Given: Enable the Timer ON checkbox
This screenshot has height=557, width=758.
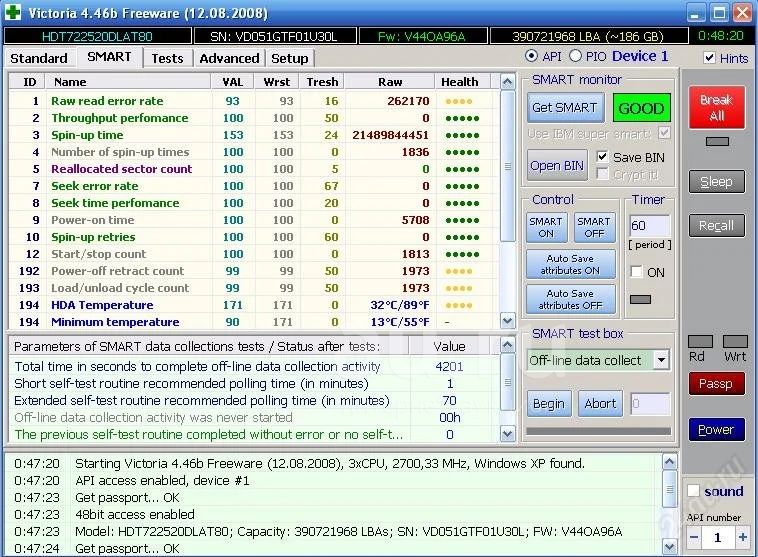Looking at the screenshot, I should [x=637, y=272].
